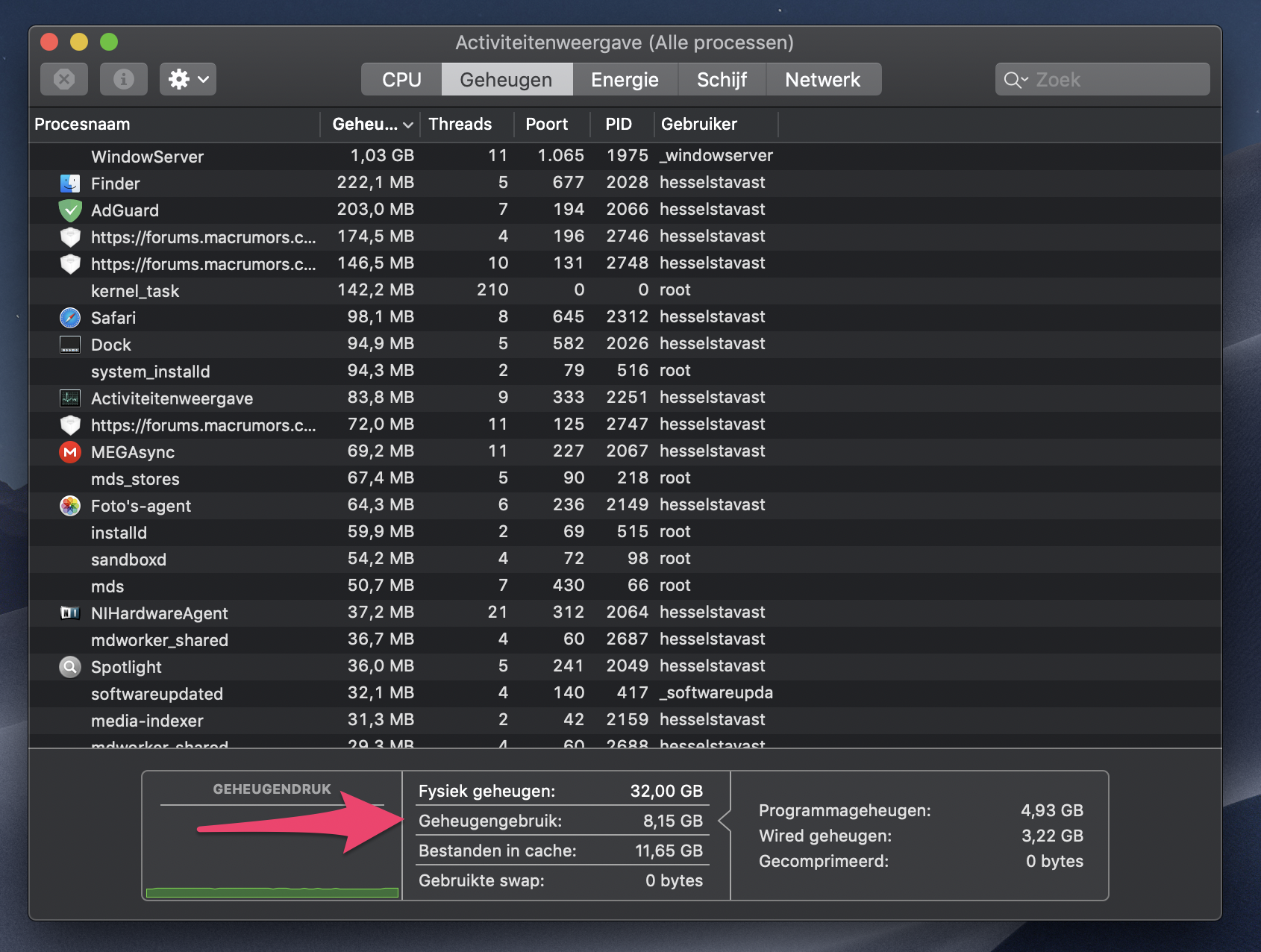Sort by Threads column header
This screenshot has width=1261, height=952.
pos(467,124)
